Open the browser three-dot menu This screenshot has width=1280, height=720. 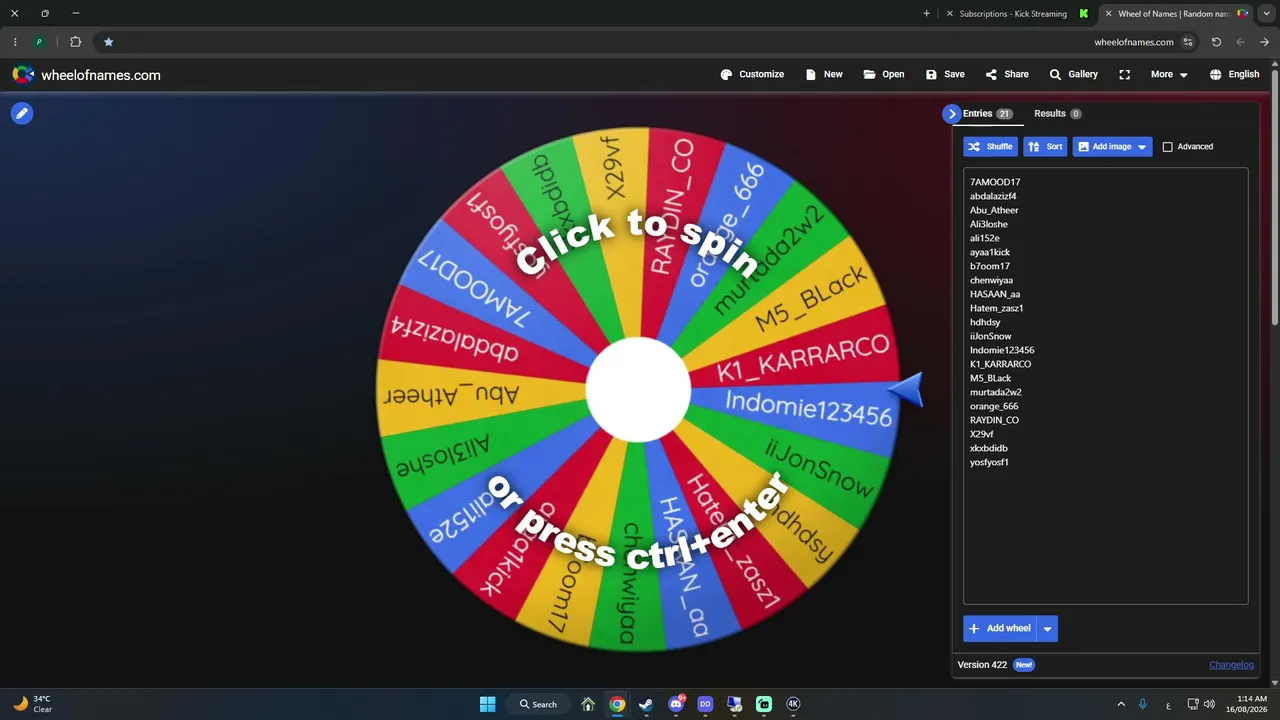pyautogui.click(x=15, y=42)
